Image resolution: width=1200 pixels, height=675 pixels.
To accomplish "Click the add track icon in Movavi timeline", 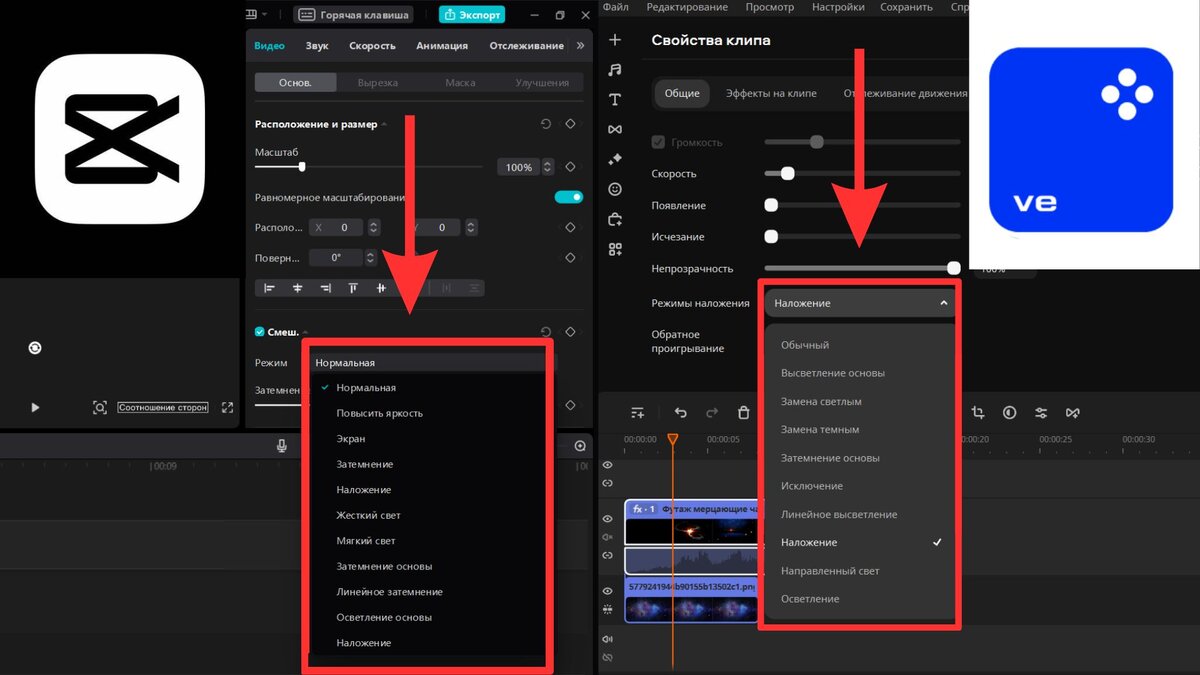I will pyautogui.click(x=637, y=413).
